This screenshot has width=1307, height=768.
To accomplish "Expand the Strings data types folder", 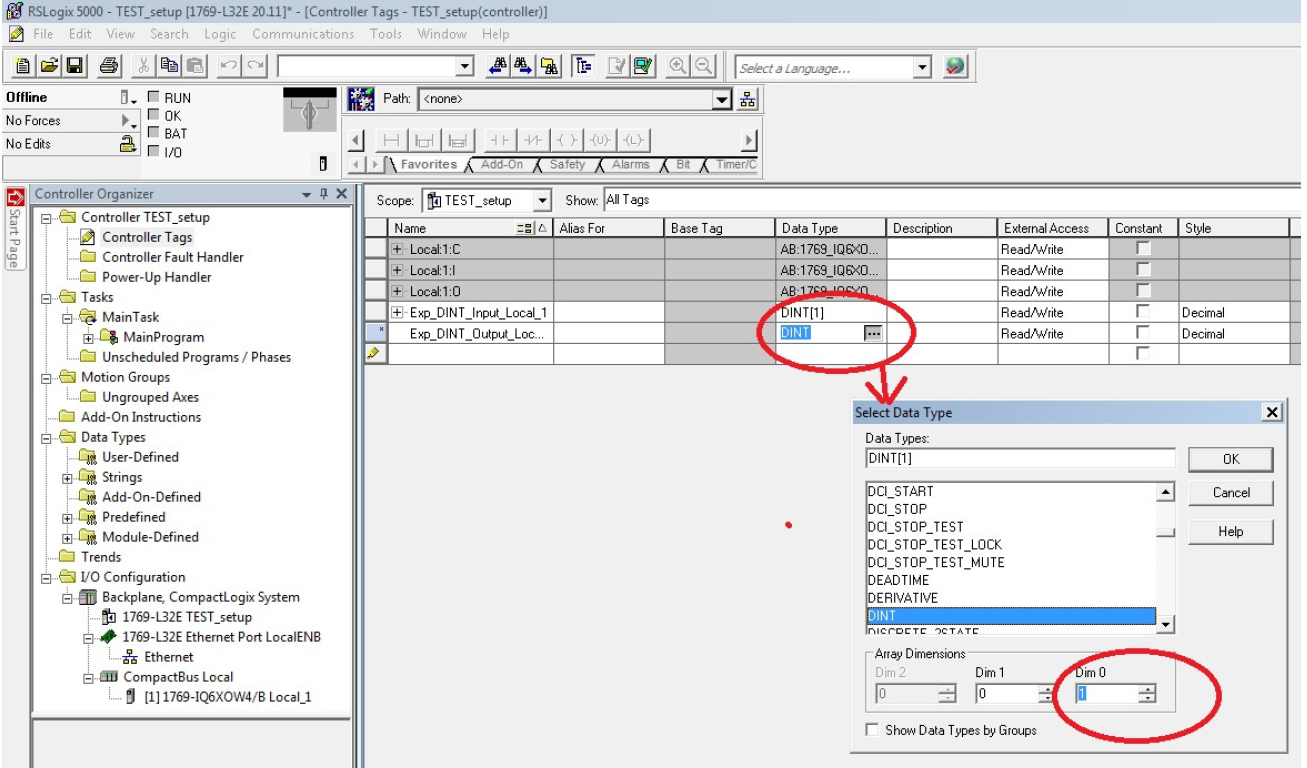I will [x=68, y=477].
